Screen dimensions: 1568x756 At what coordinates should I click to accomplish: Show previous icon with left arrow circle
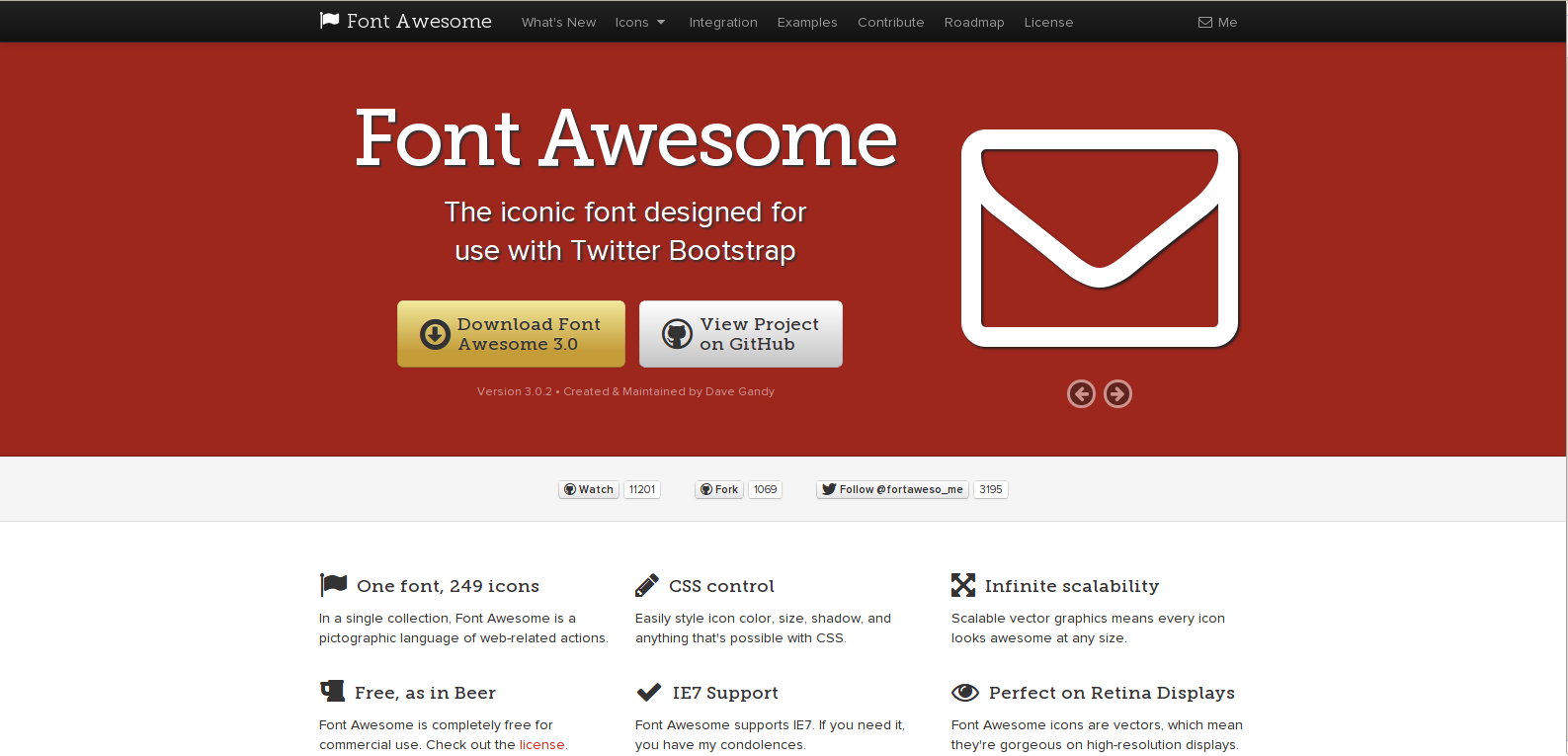[1081, 393]
